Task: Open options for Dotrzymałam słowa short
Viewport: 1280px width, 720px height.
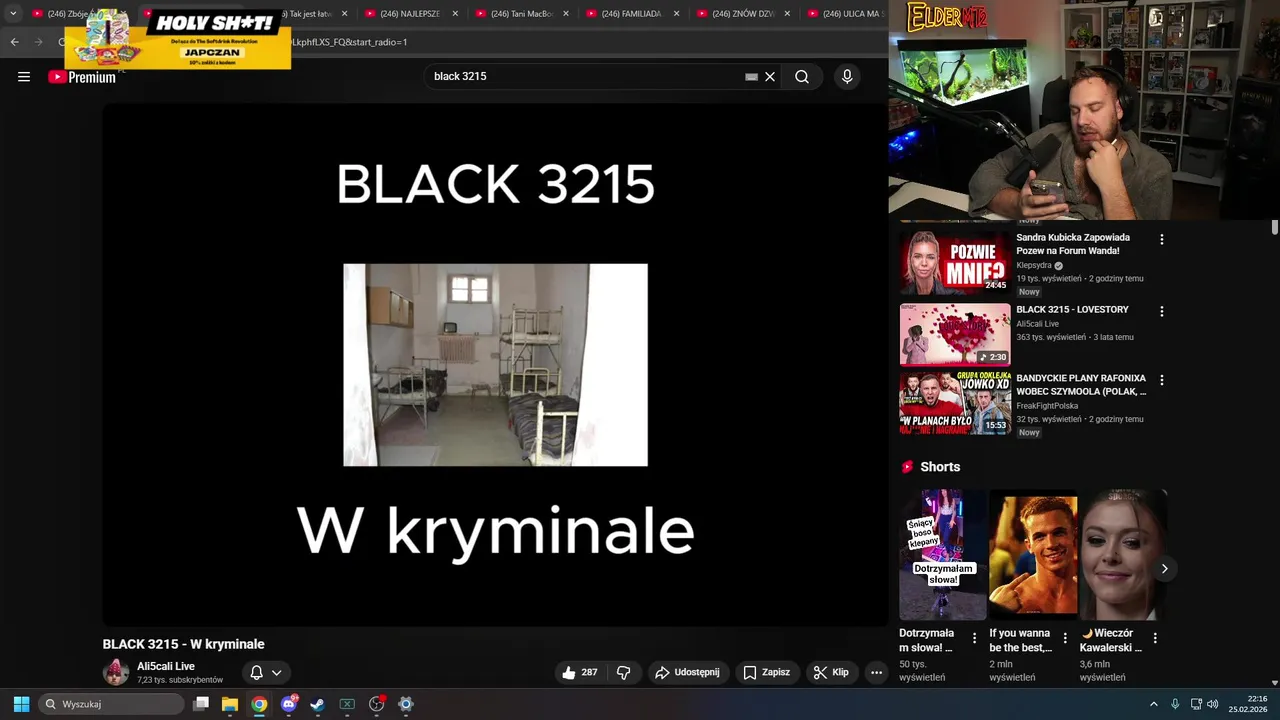Action: click(974, 638)
